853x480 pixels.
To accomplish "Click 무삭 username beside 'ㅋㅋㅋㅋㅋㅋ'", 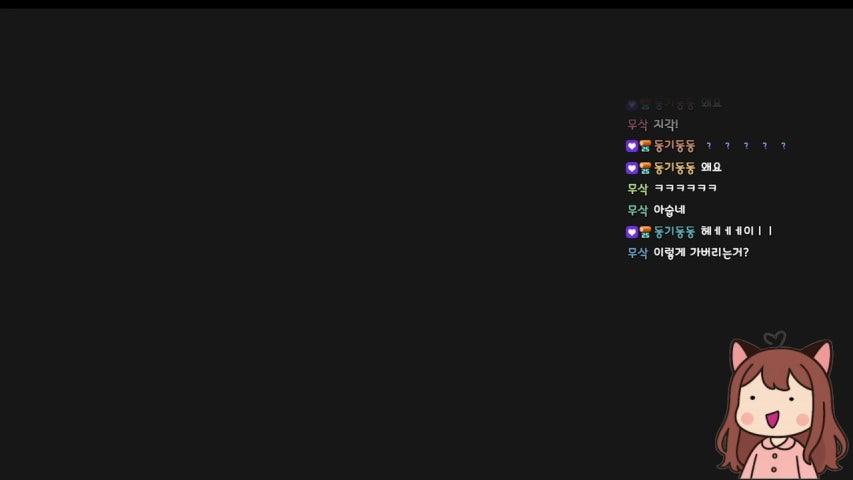I will click(x=637, y=189).
